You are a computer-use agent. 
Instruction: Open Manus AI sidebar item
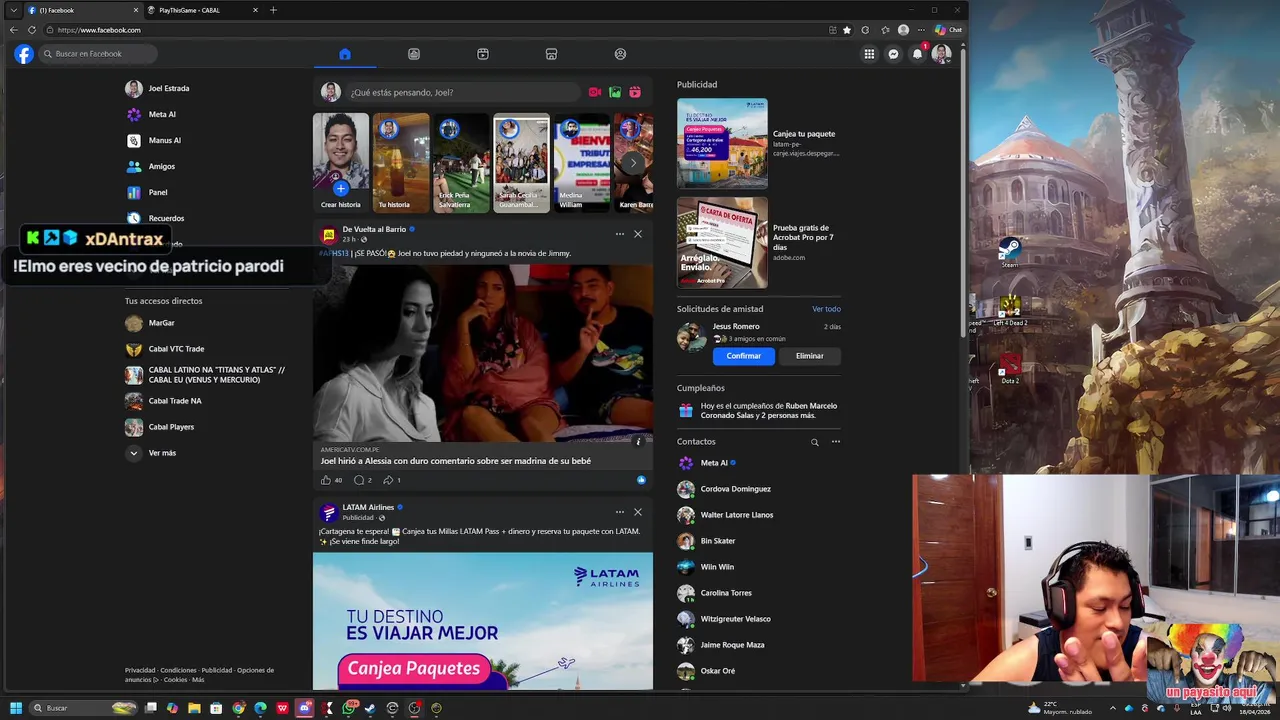click(164, 140)
